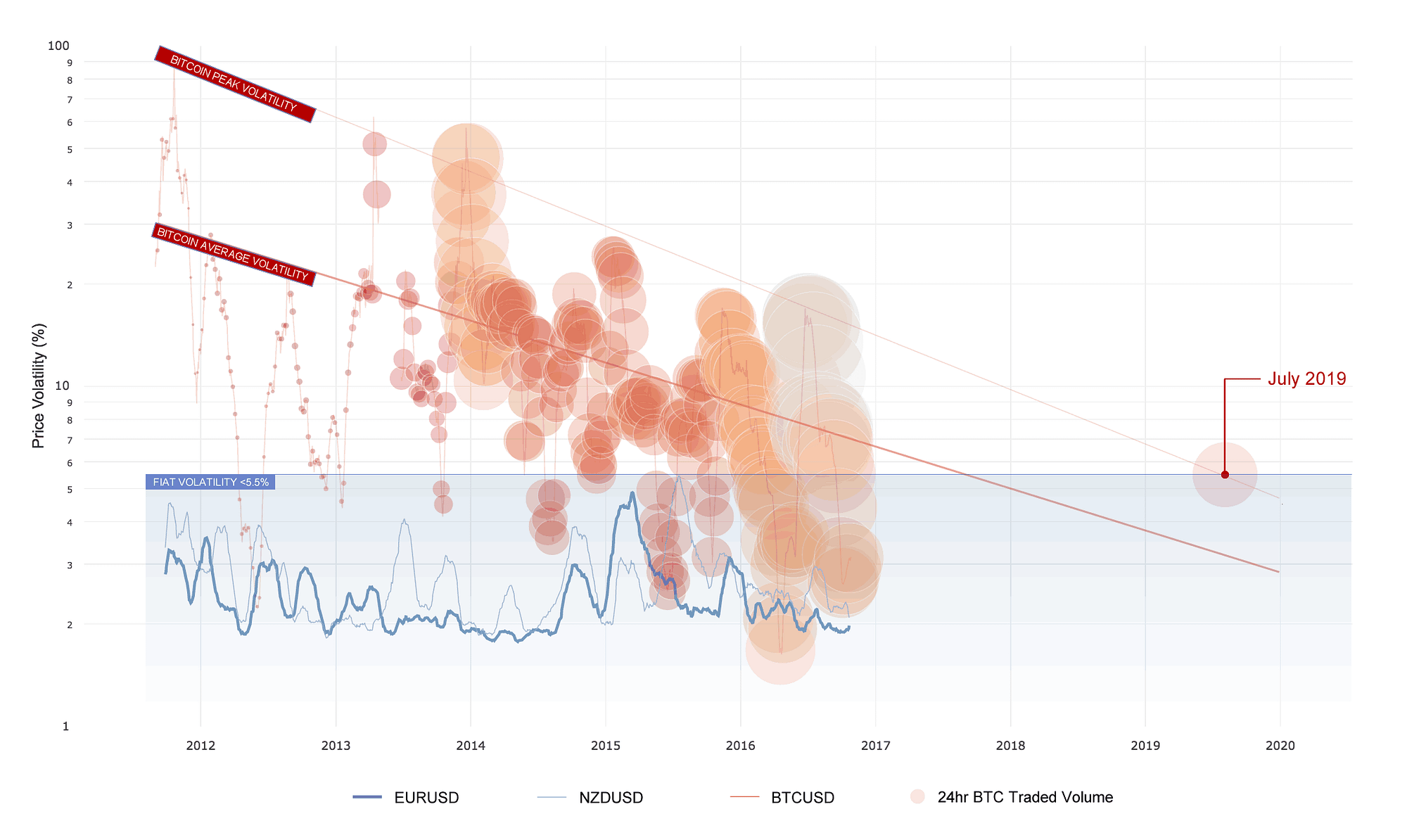This screenshot has height=840, width=1407.
Task: Click the pink volume bubble legend icon
Action: (x=917, y=796)
